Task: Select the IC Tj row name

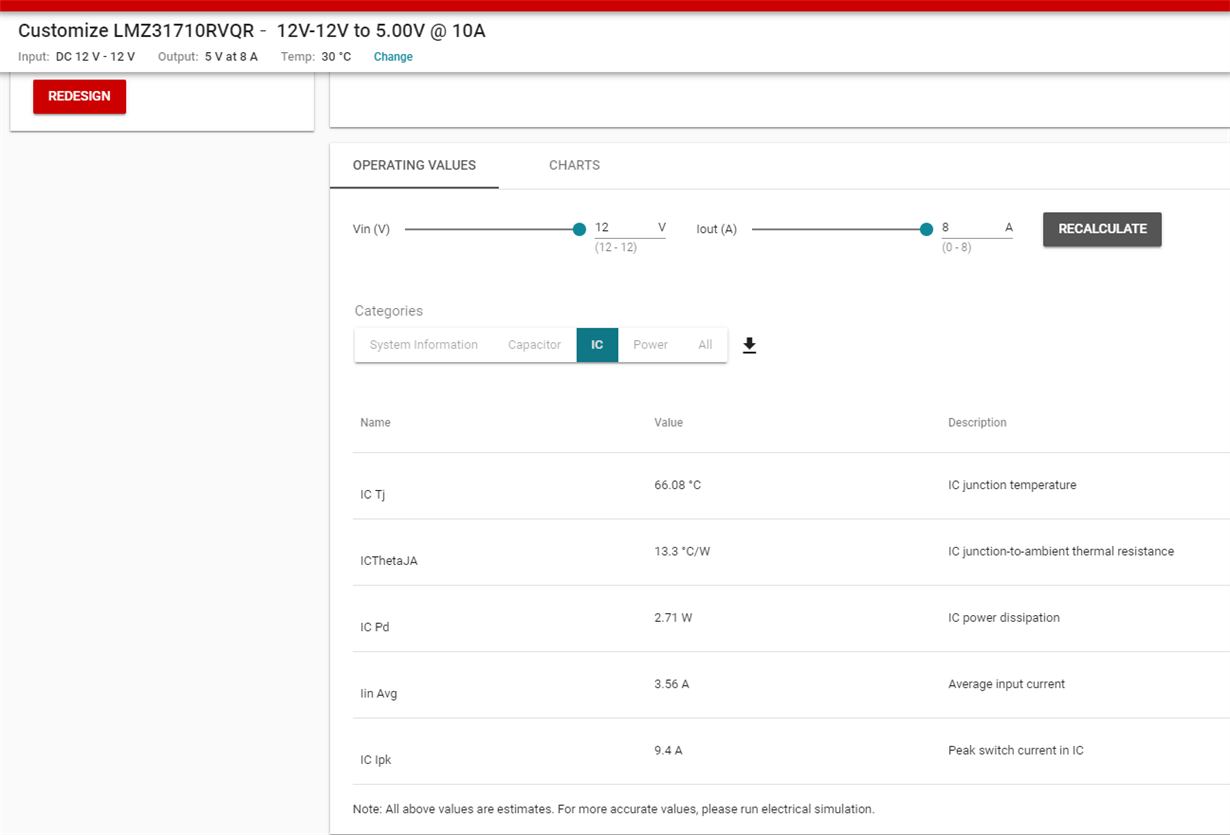Action: pyautogui.click(x=372, y=494)
